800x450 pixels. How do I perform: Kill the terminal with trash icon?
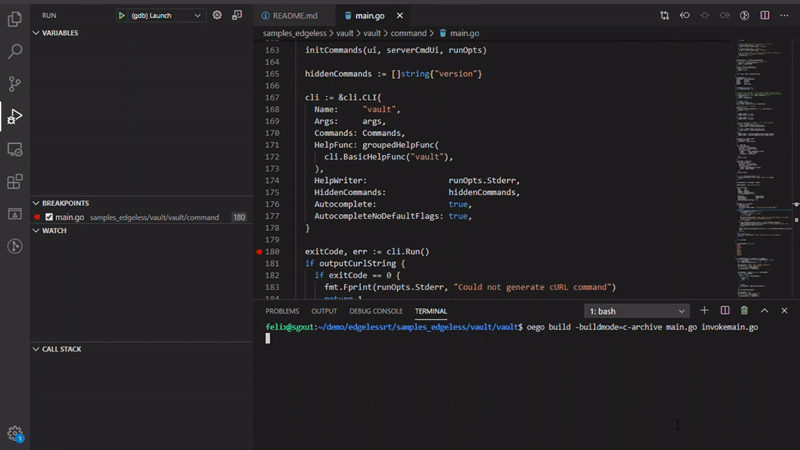point(744,311)
